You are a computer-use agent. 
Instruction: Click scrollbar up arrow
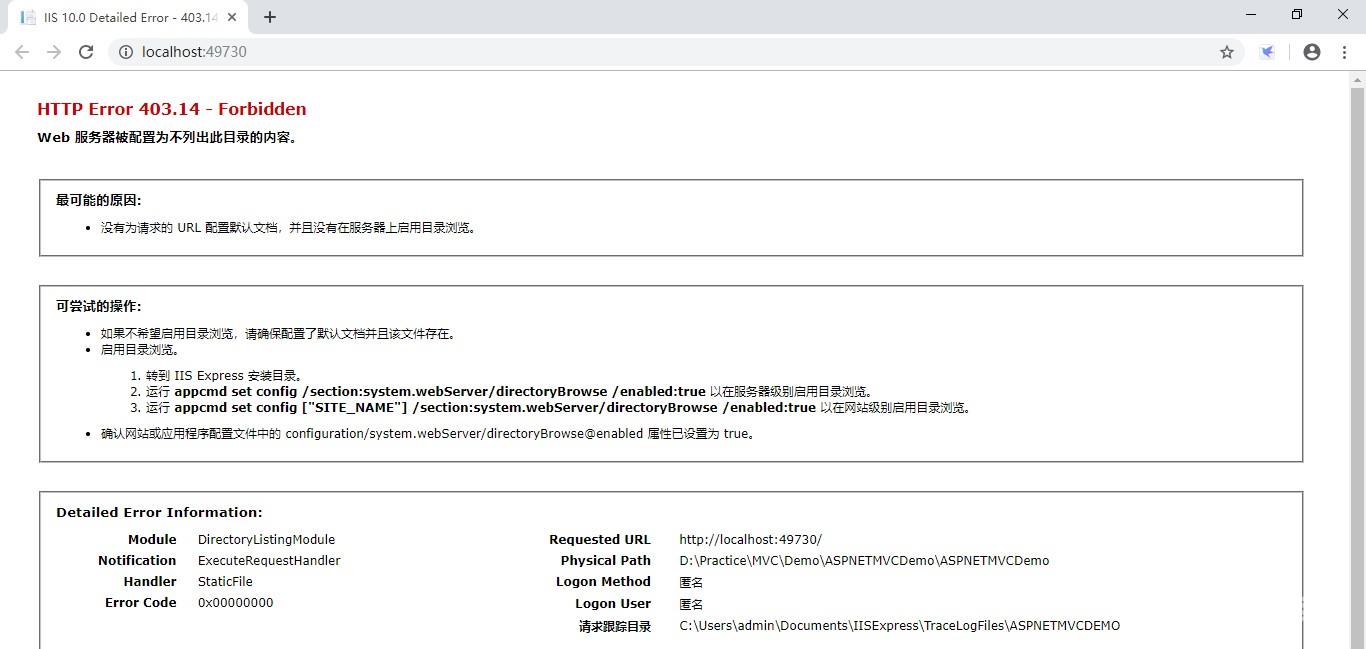pyautogui.click(x=1357, y=79)
